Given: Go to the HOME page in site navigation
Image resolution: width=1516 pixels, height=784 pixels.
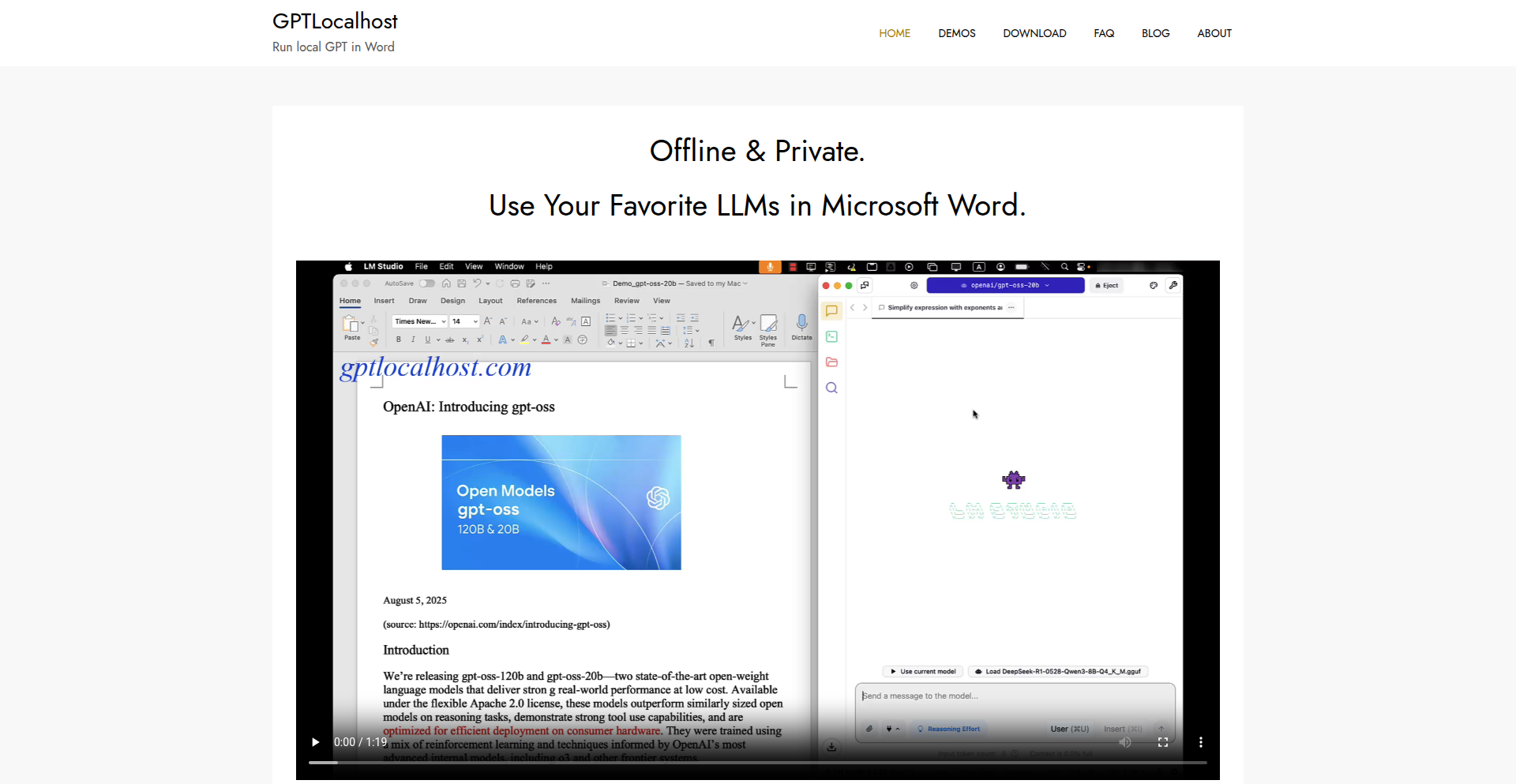Looking at the screenshot, I should (895, 33).
